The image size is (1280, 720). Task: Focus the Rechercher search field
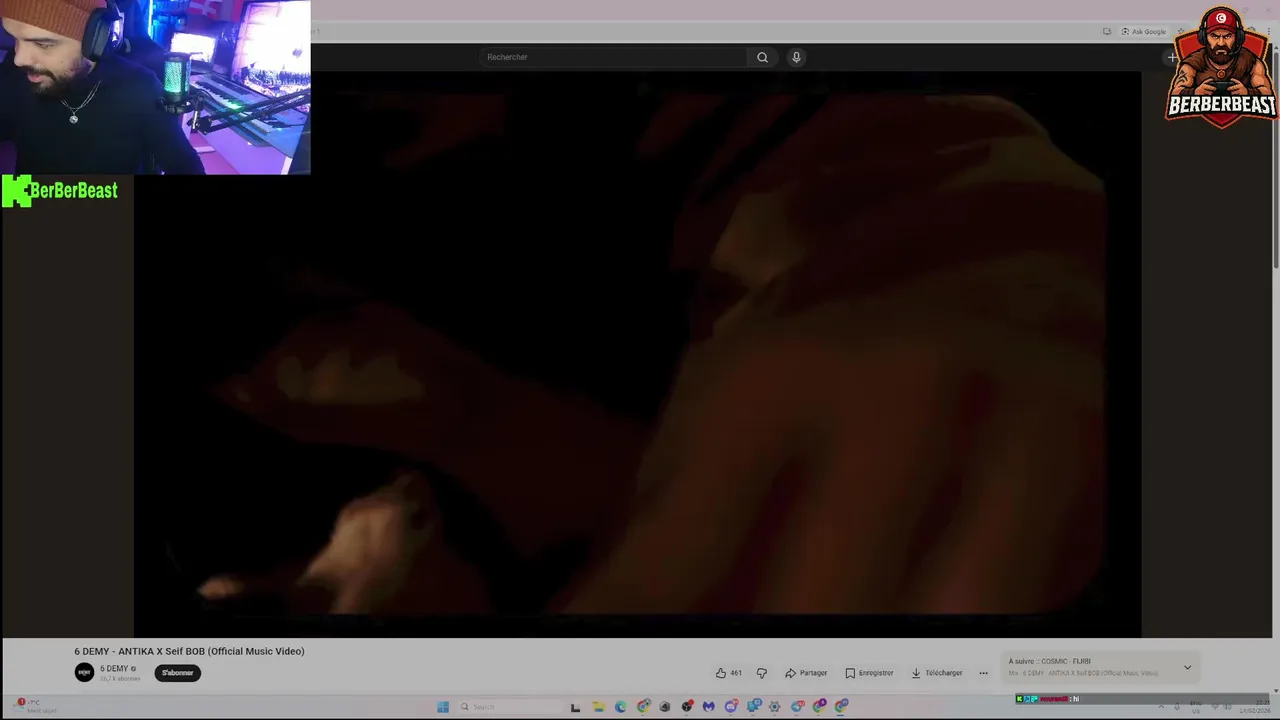click(614, 57)
